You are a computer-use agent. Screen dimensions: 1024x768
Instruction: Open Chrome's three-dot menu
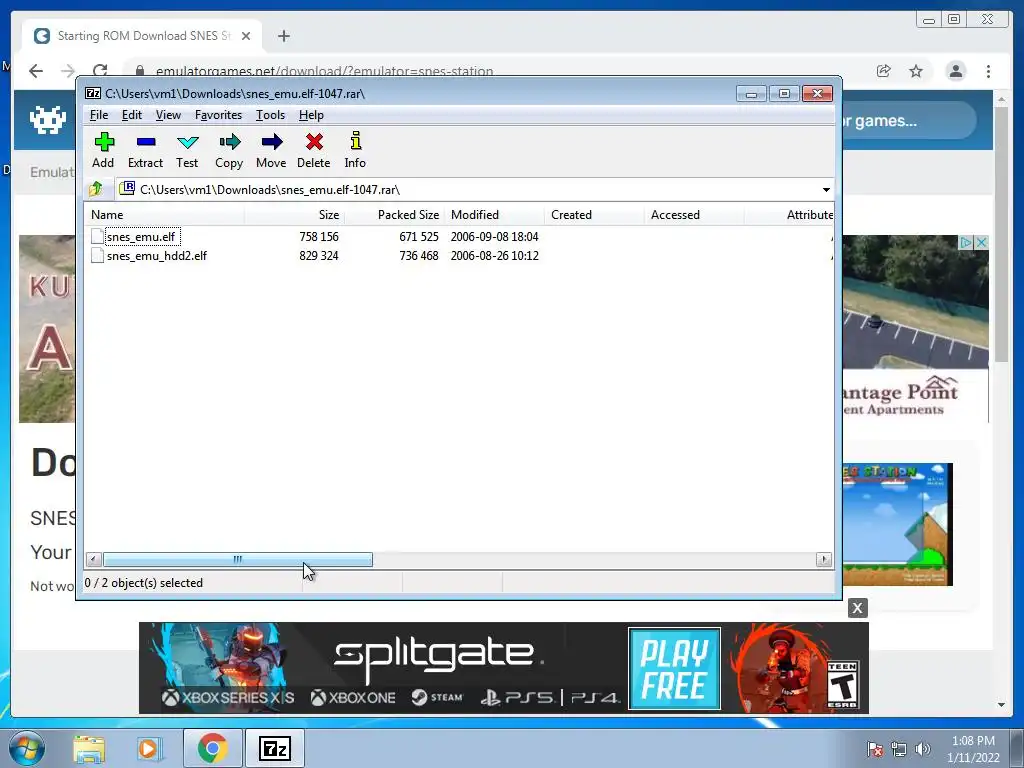pyautogui.click(x=988, y=71)
